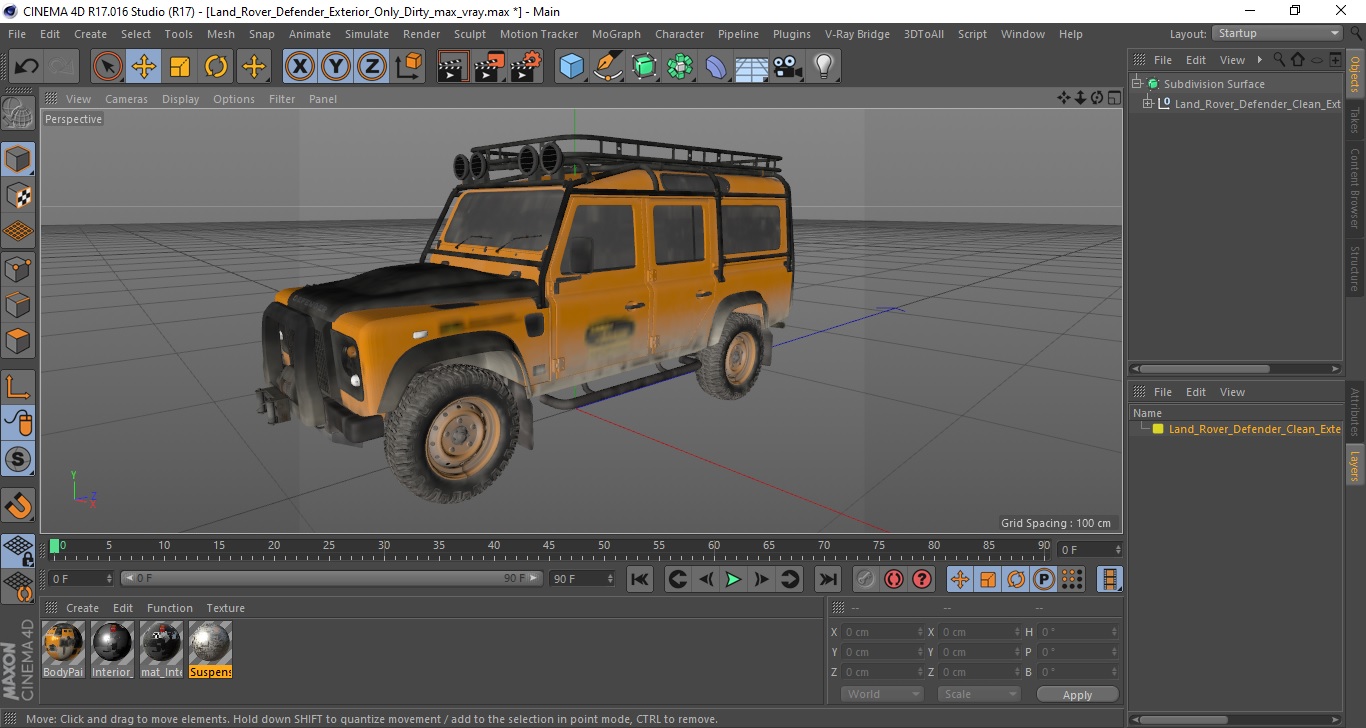1366x728 pixels.
Task: Toggle viewport Solo S icon
Action: pyautogui.click(x=18, y=459)
